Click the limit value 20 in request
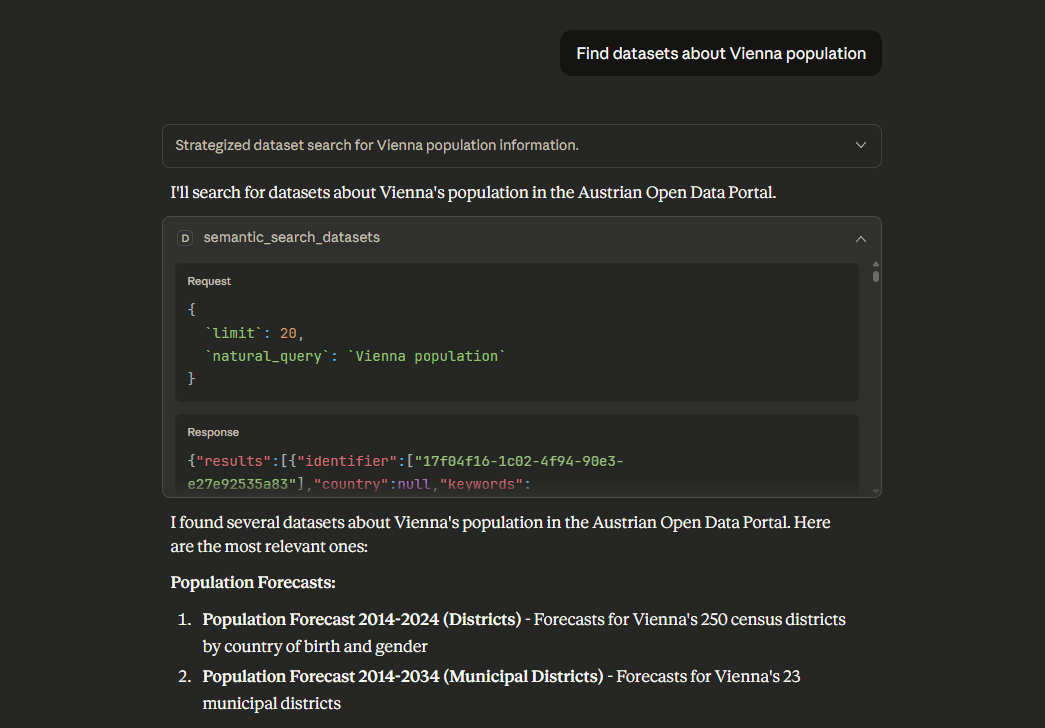 coord(288,333)
